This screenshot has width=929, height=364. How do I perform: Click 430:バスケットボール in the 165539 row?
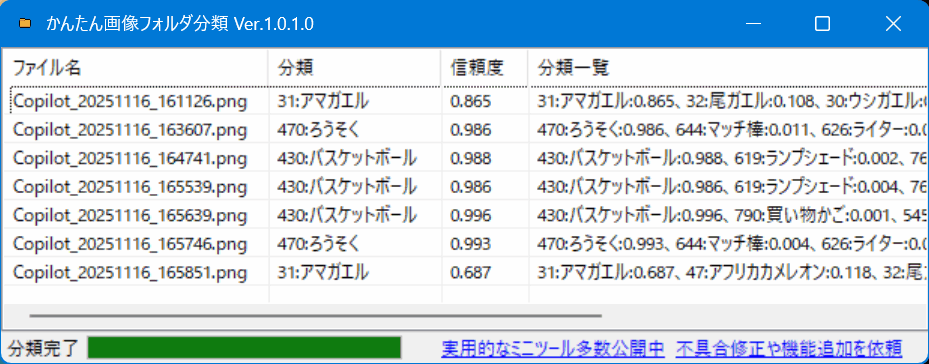click(347, 187)
